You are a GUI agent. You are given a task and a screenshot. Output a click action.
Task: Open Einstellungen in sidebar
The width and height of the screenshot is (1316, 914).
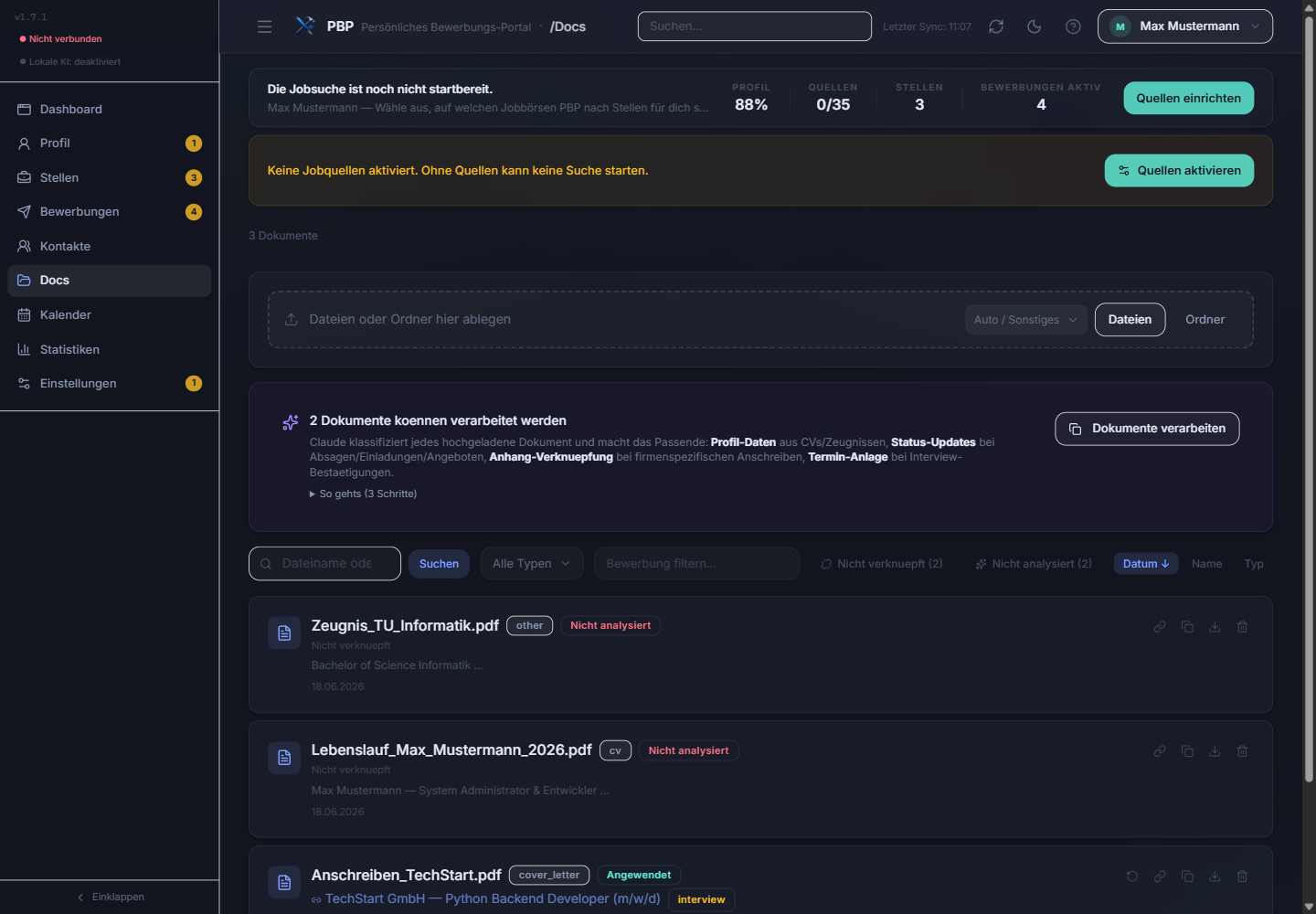[x=110, y=383]
